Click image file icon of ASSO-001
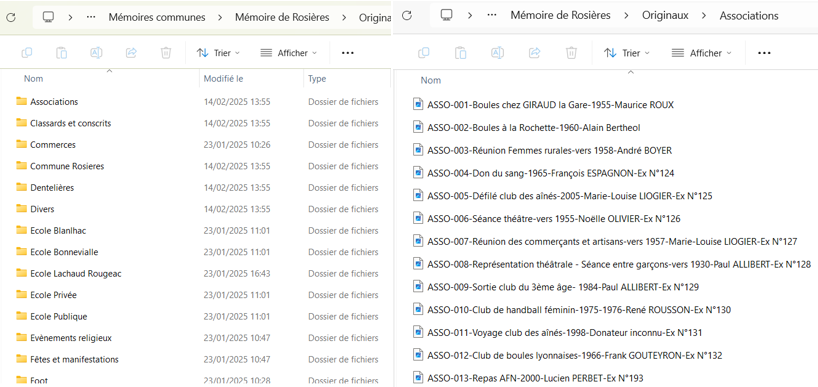This screenshot has height=387, width=818. coord(417,104)
